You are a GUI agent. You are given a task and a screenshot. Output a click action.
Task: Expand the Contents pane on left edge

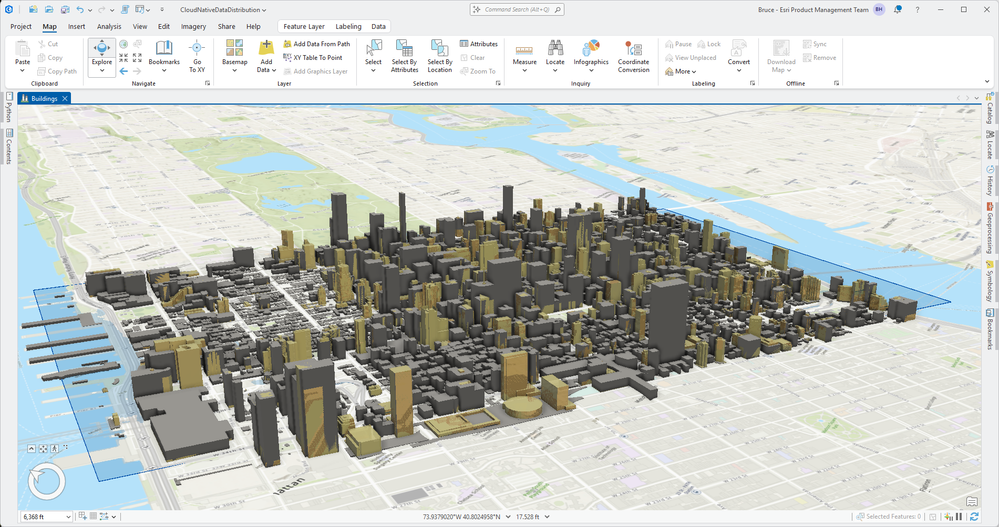(9, 146)
